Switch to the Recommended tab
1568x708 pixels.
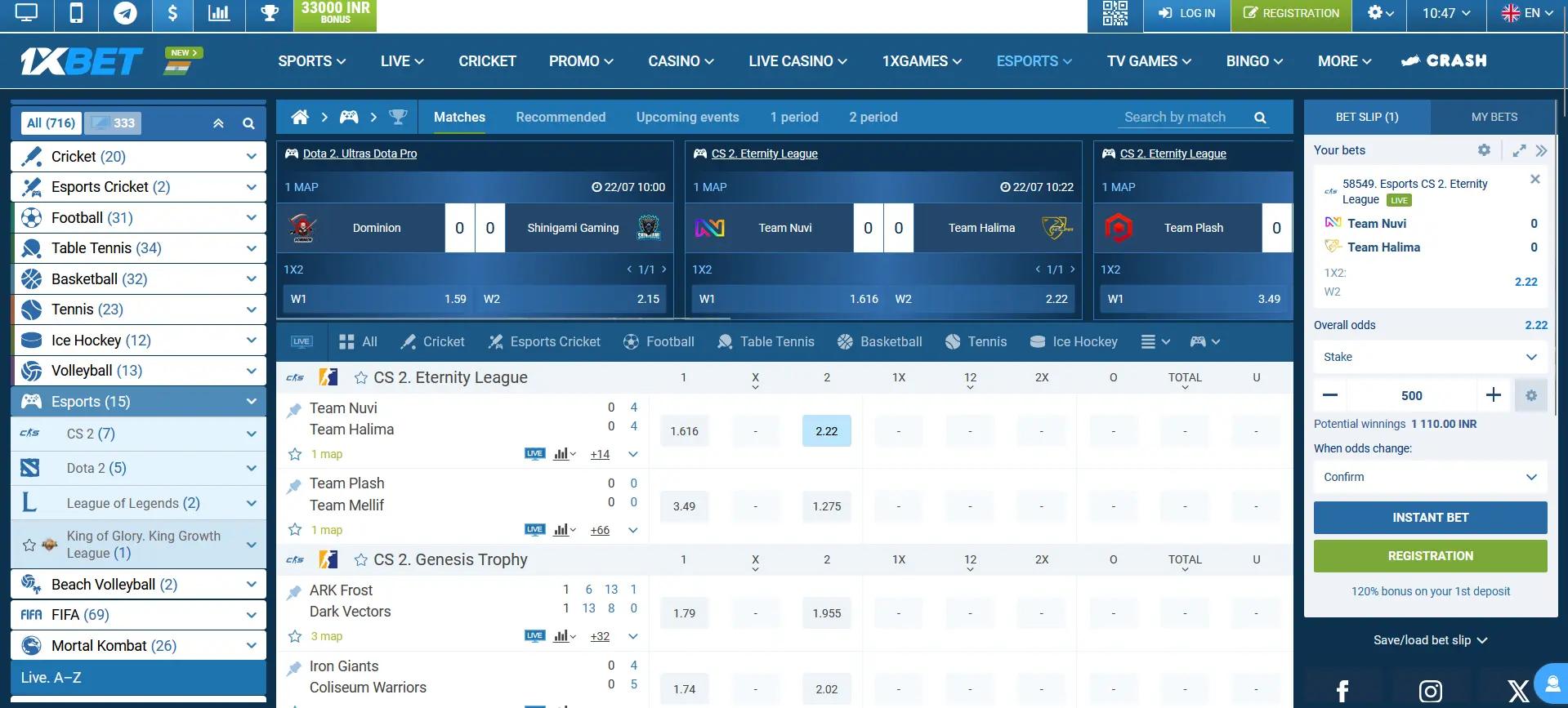pyautogui.click(x=561, y=117)
